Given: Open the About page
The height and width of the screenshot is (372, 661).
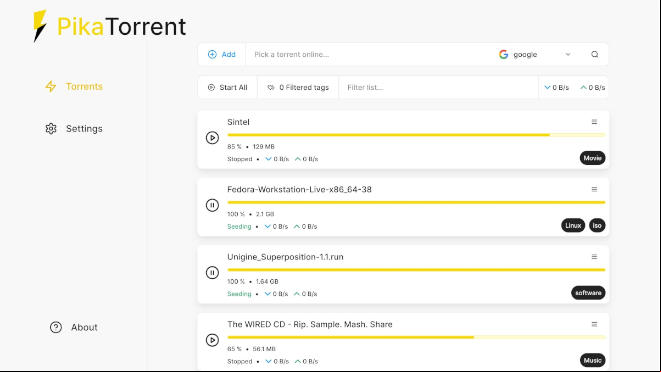Looking at the screenshot, I should (x=74, y=327).
